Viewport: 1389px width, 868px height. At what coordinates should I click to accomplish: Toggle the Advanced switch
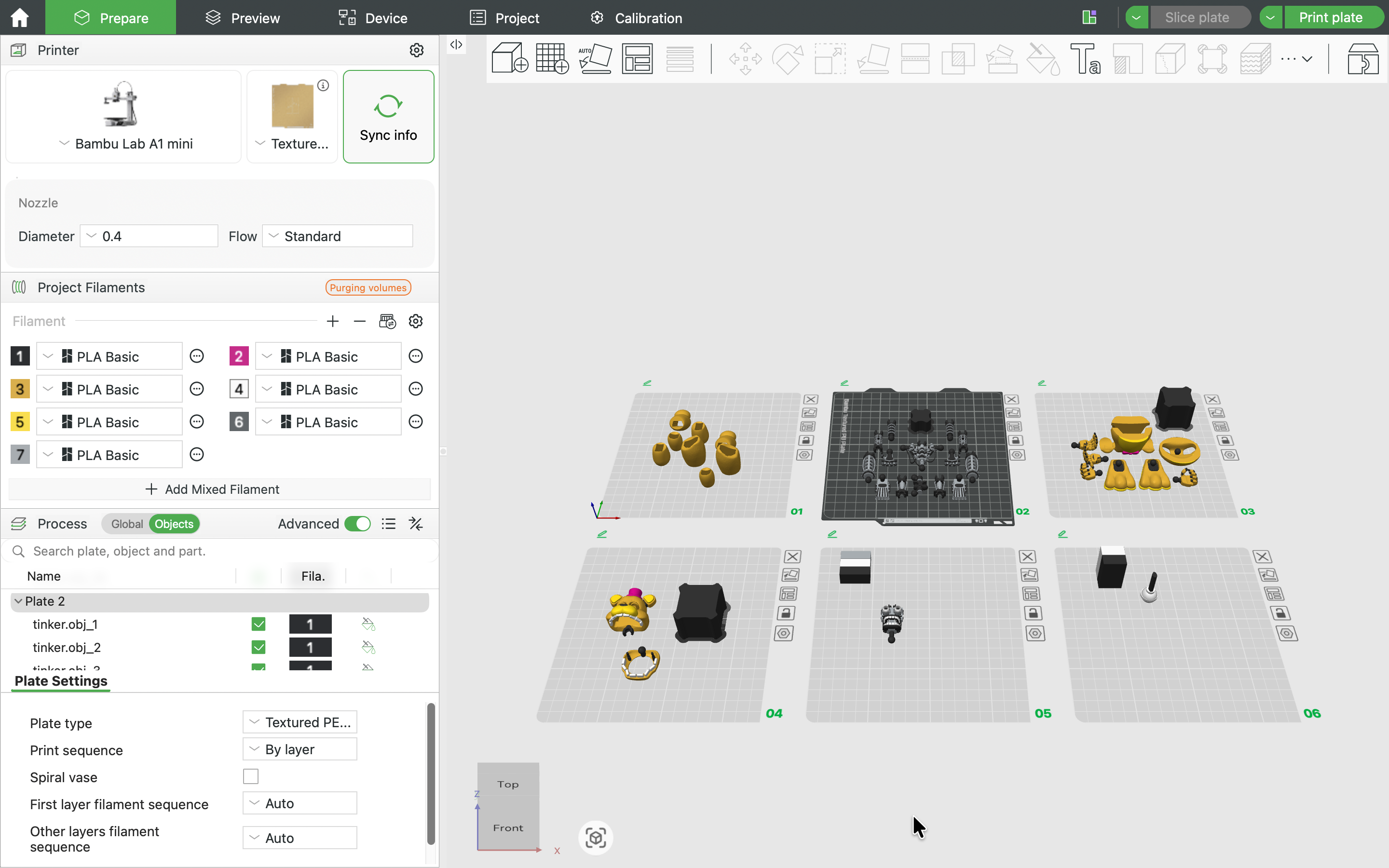pos(357,524)
